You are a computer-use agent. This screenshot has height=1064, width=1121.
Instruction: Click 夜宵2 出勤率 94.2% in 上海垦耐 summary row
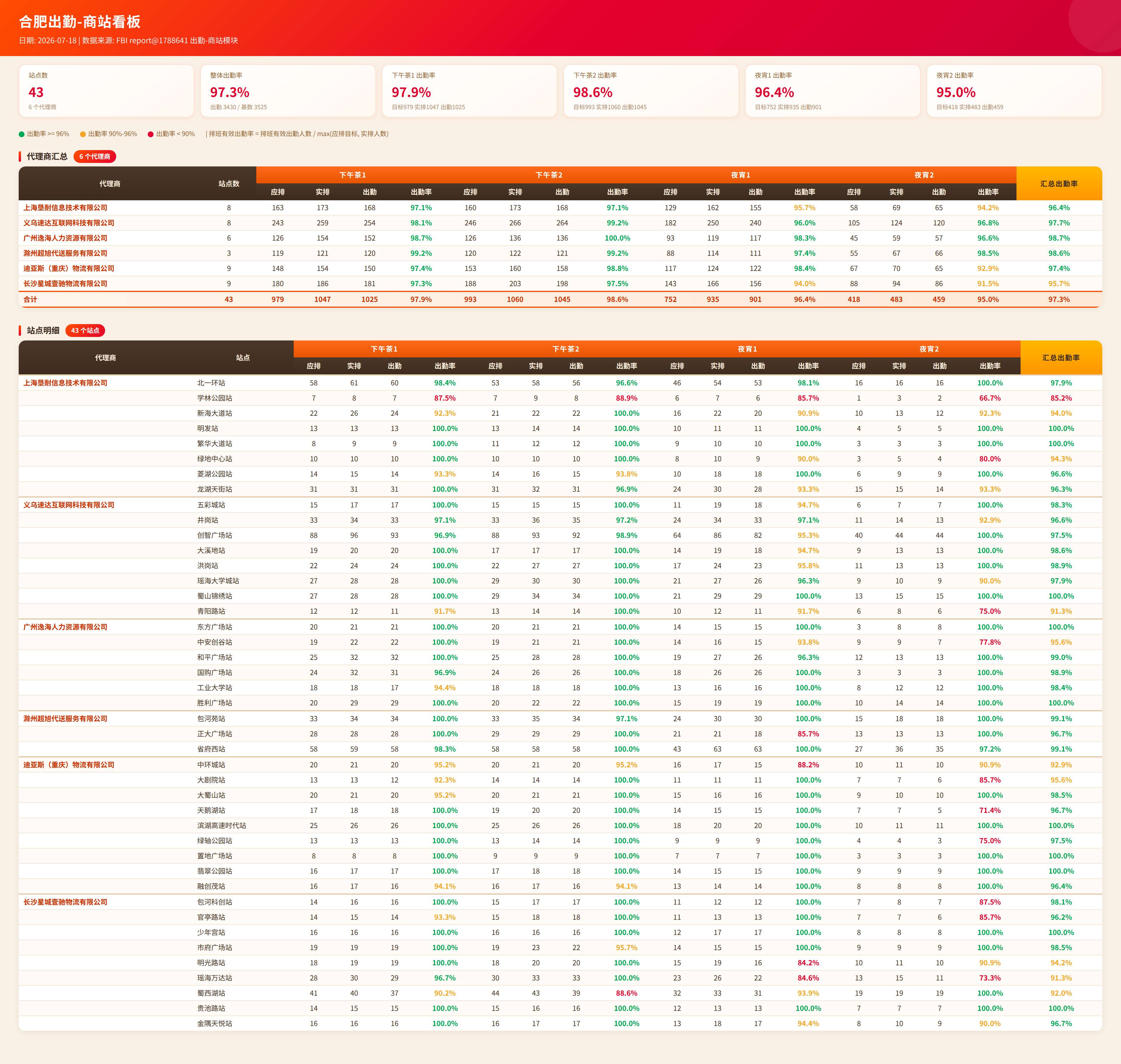(988, 208)
